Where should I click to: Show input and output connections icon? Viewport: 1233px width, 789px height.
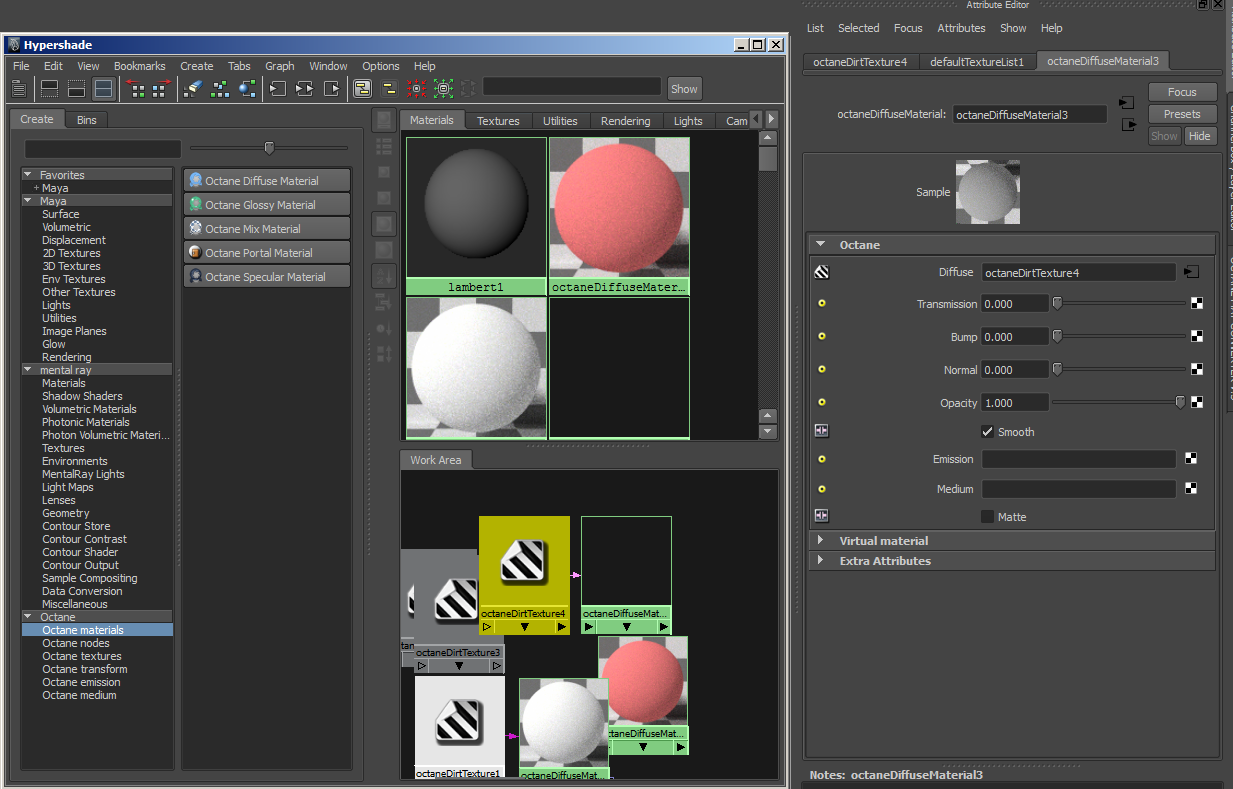point(304,89)
